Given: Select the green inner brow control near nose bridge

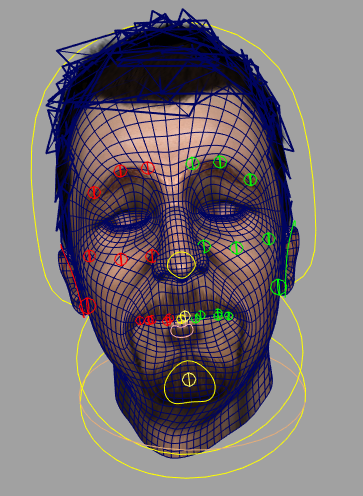Looking at the screenshot, I should click(x=193, y=163).
